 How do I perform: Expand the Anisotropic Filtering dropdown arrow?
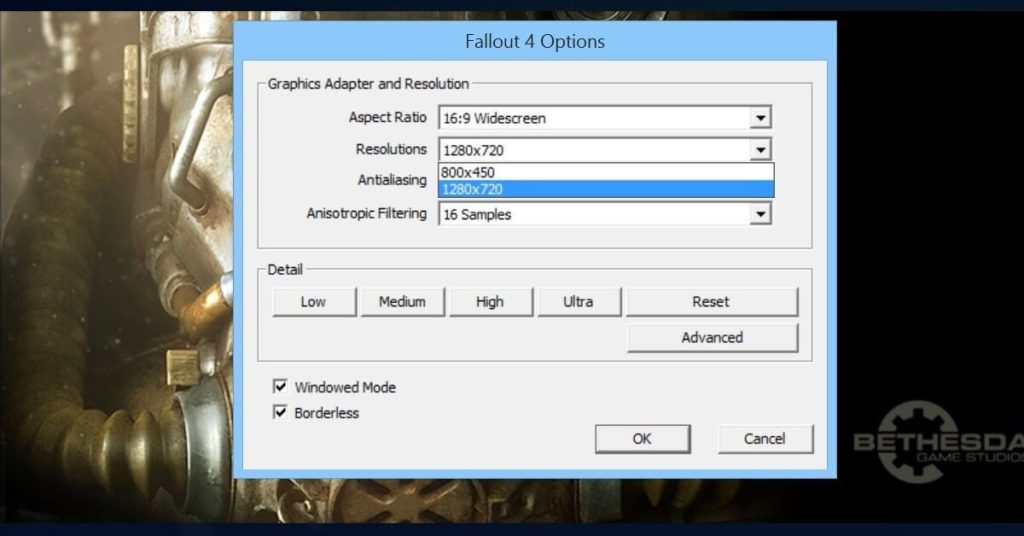[760, 214]
